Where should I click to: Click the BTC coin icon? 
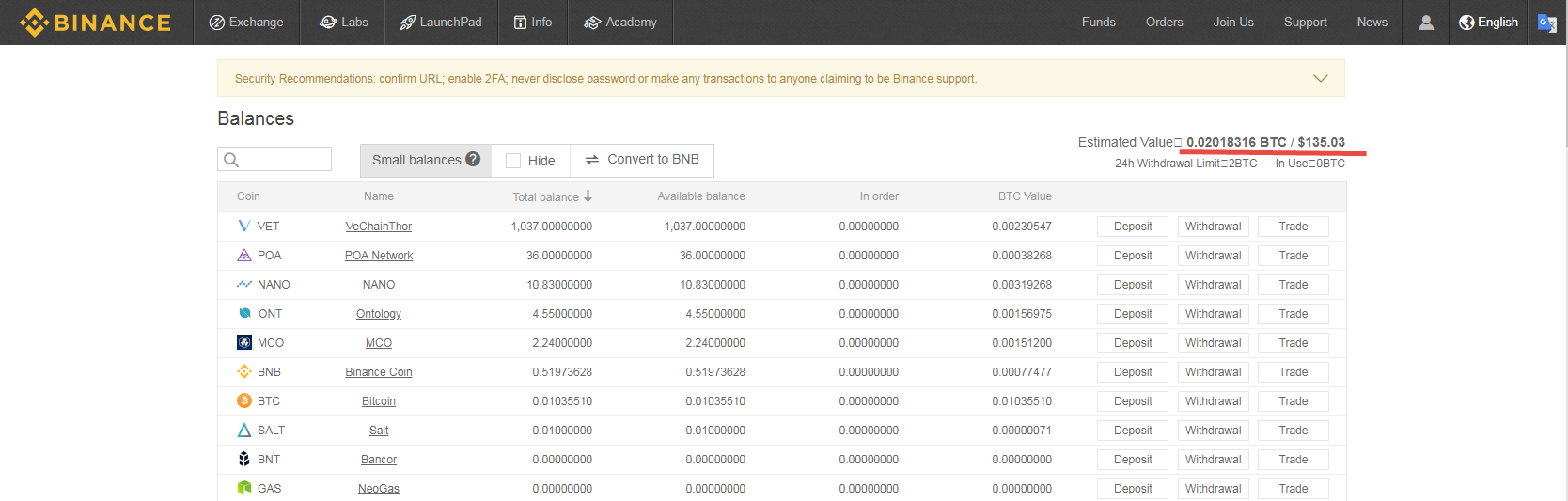coord(244,401)
